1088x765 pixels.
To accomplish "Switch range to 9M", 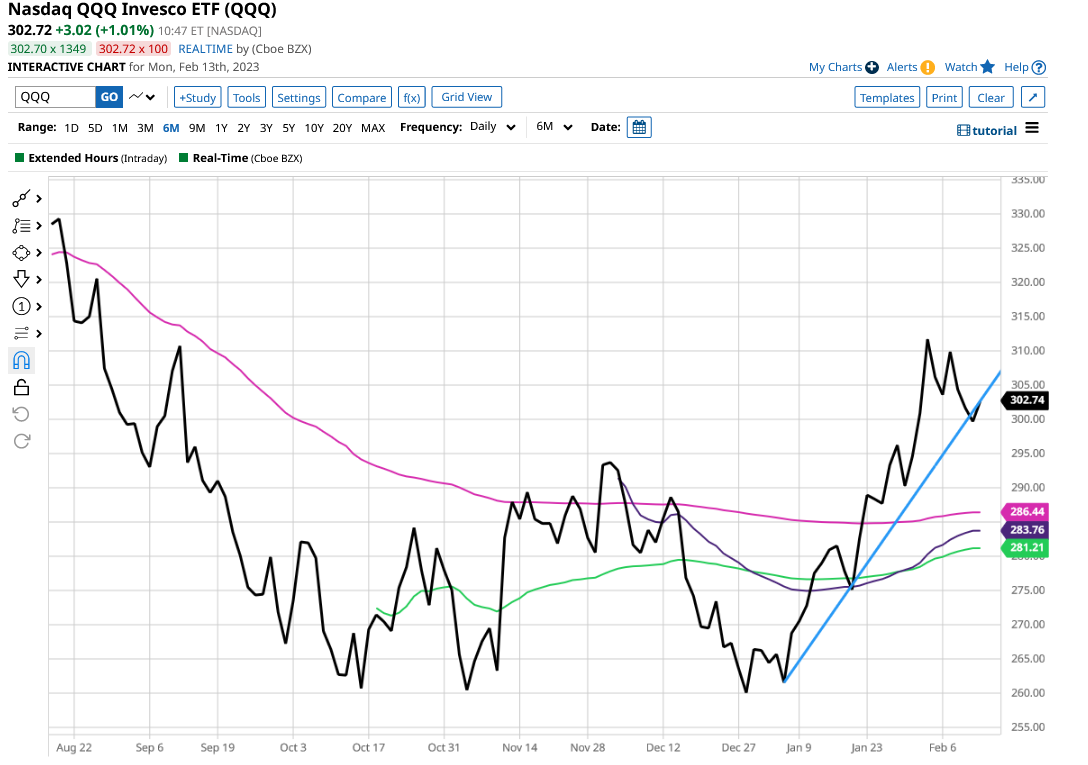I will pyautogui.click(x=197, y=128).
